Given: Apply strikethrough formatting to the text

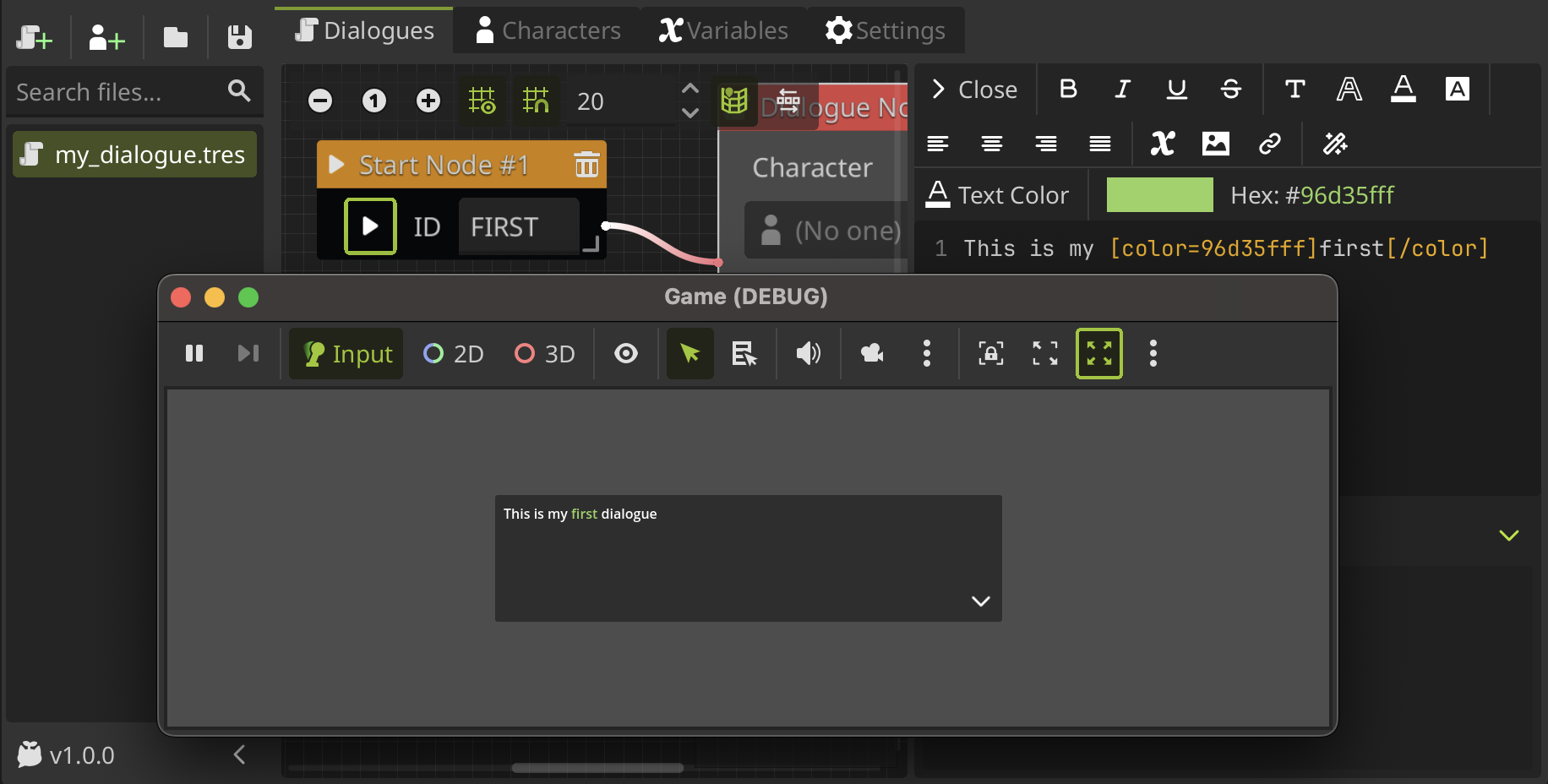Looking at the screenshot, I should 1231,89.
